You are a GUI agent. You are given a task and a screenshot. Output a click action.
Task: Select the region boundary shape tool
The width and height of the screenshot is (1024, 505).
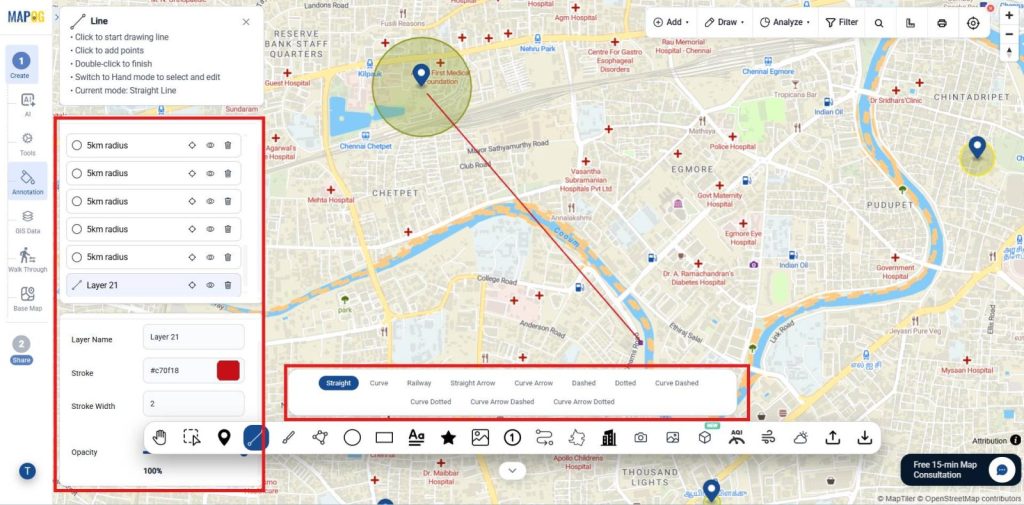577,438
